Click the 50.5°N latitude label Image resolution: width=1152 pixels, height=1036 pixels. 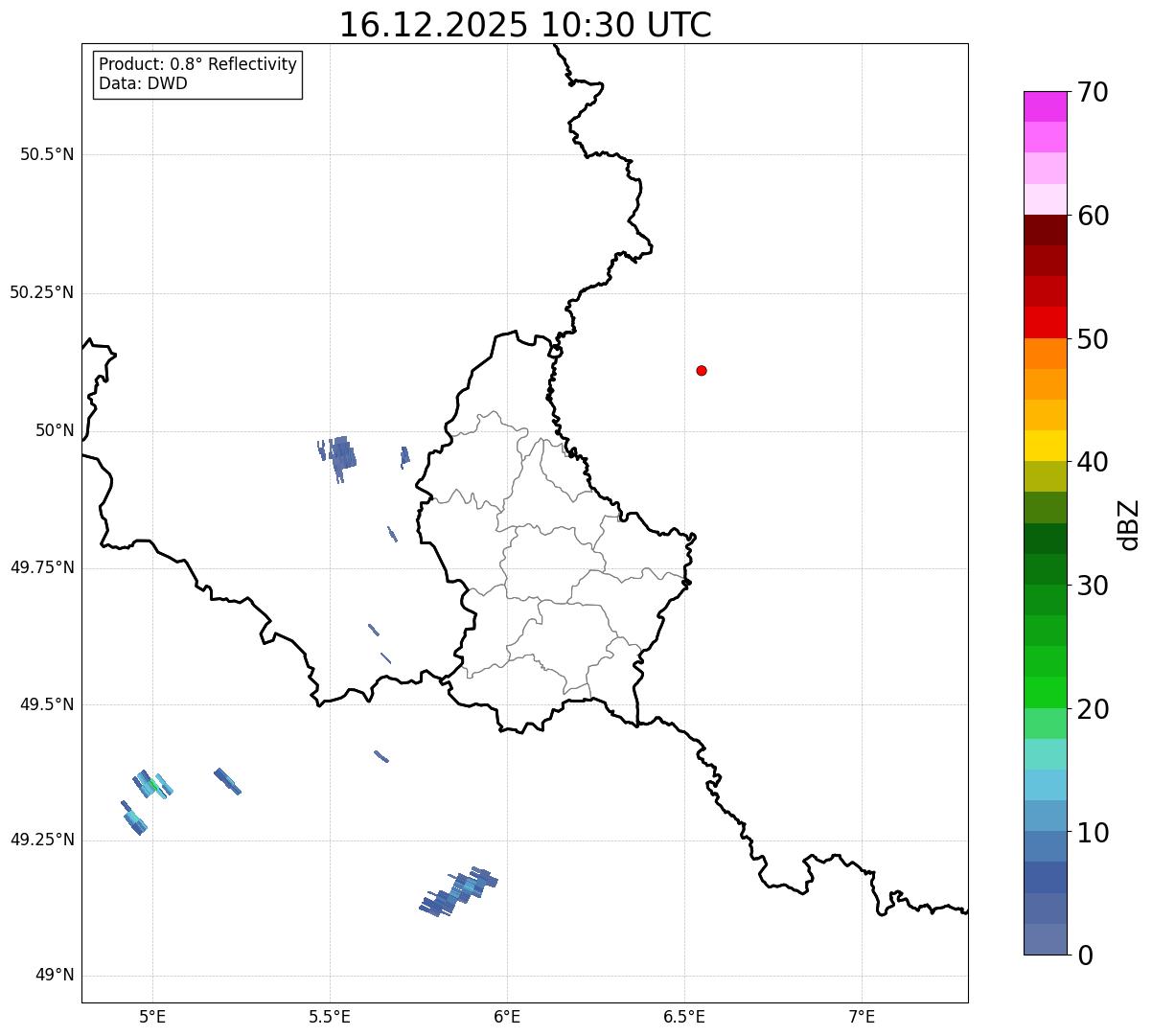click(x=47, y=154)
